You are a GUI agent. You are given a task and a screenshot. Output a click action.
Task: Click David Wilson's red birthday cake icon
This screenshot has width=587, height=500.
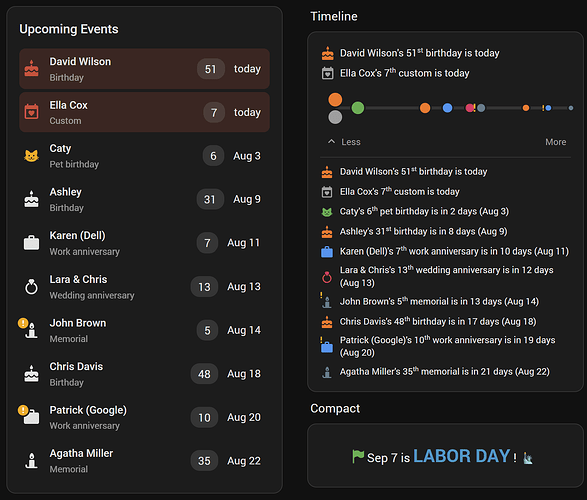coord(31,68)
